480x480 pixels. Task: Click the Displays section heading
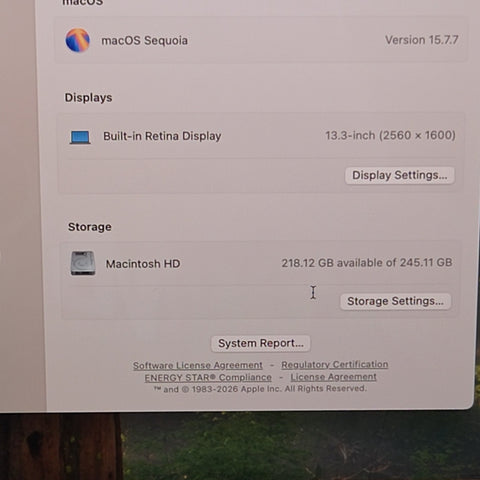pos(88,98)
